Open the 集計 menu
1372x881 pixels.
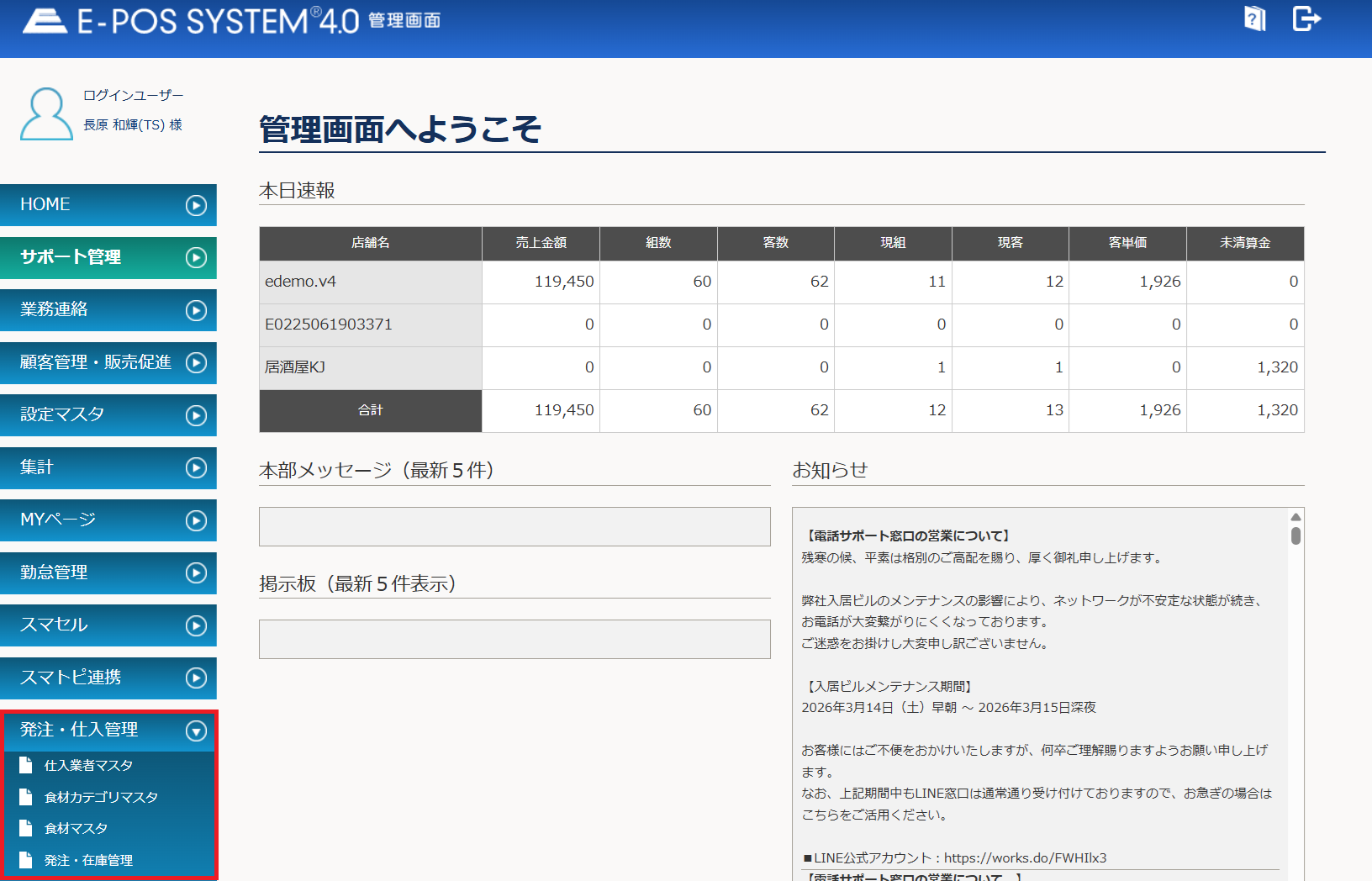[108, 467]
